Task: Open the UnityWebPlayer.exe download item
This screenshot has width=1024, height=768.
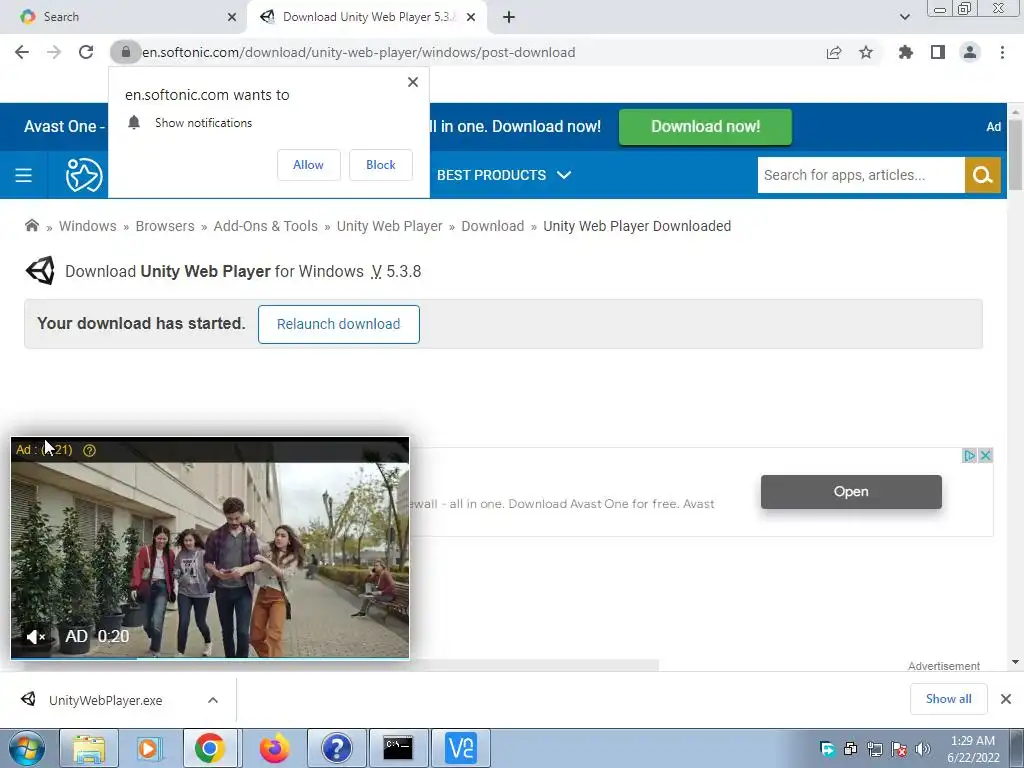Action: 104,700
